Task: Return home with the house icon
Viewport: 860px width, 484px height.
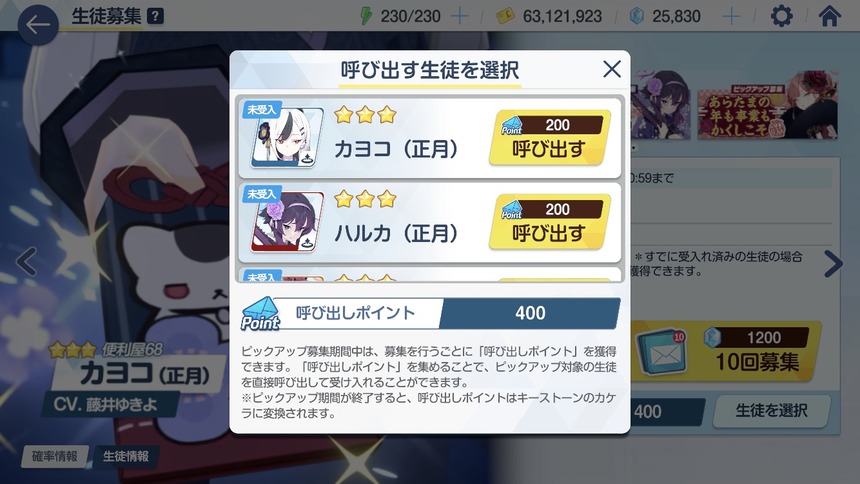Action: tap(830, 16)
